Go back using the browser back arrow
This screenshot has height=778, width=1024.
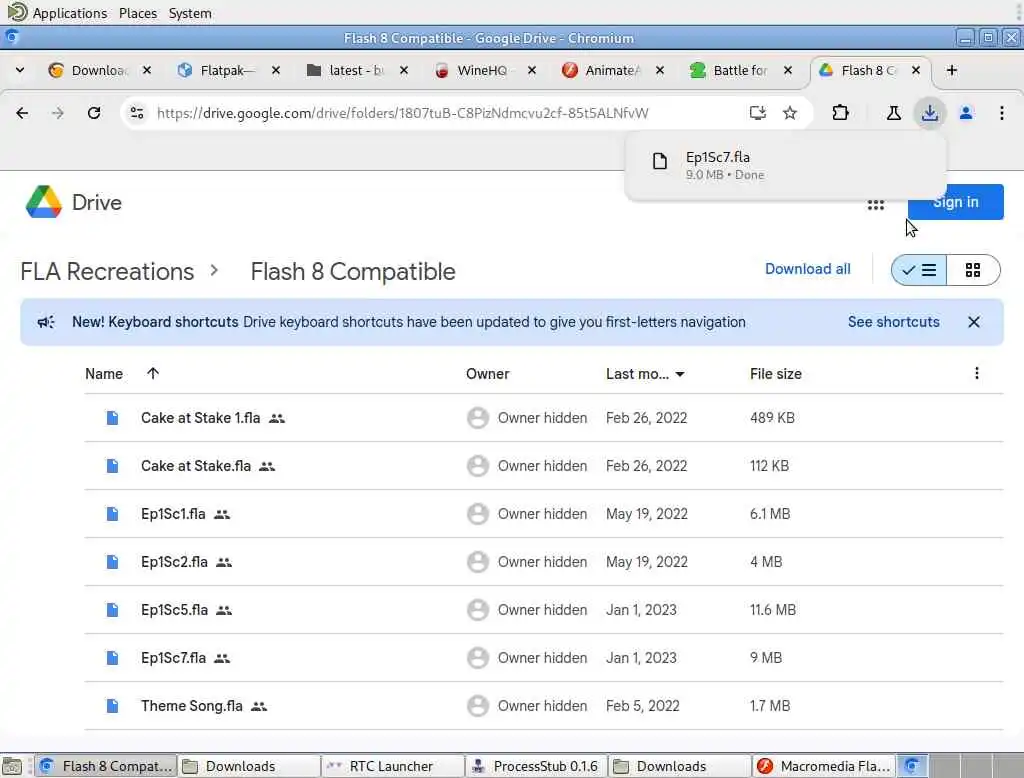(x=22, y=113)
